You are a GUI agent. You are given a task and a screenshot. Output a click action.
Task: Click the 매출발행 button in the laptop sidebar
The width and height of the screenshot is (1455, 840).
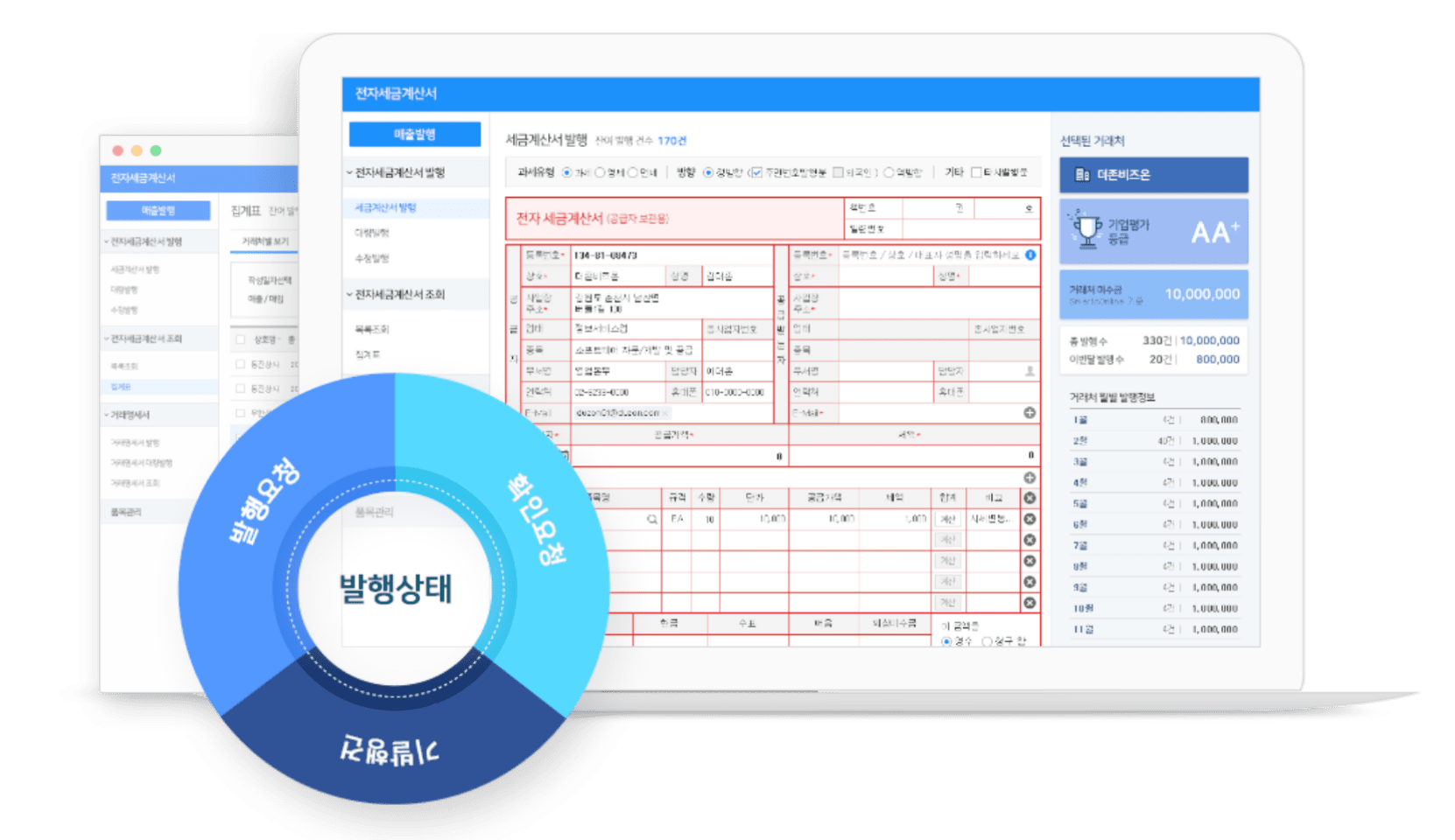pyautogui.click(x=415, y=134)
